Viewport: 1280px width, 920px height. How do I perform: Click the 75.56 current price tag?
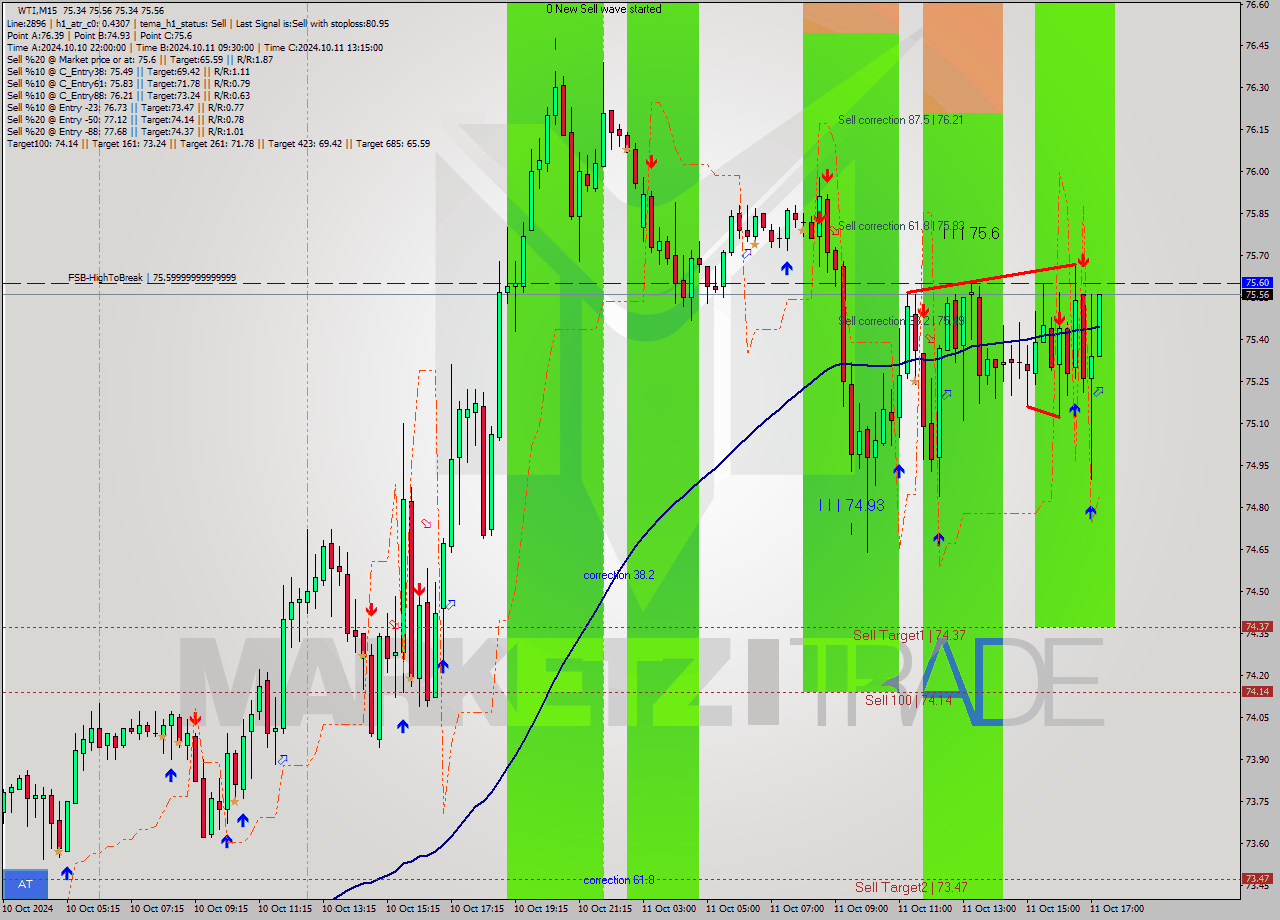[x=1257, y=295]
